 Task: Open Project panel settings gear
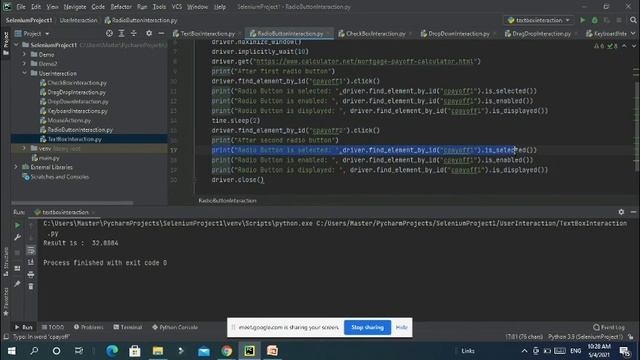(x=149, y=33)
